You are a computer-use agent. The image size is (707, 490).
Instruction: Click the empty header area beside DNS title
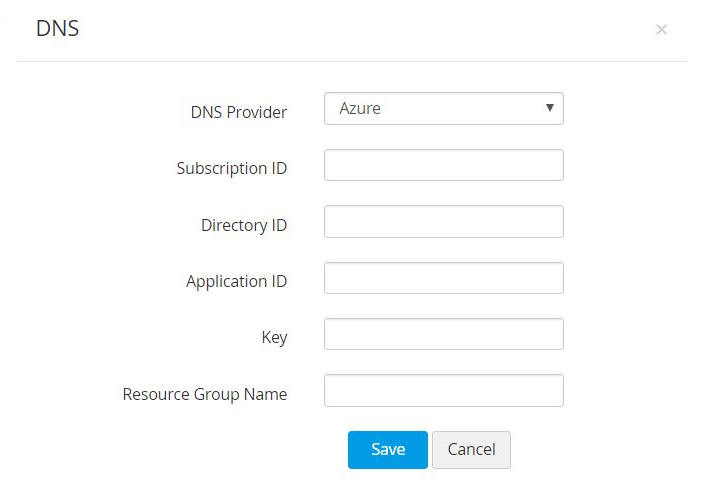click(350, 30)
